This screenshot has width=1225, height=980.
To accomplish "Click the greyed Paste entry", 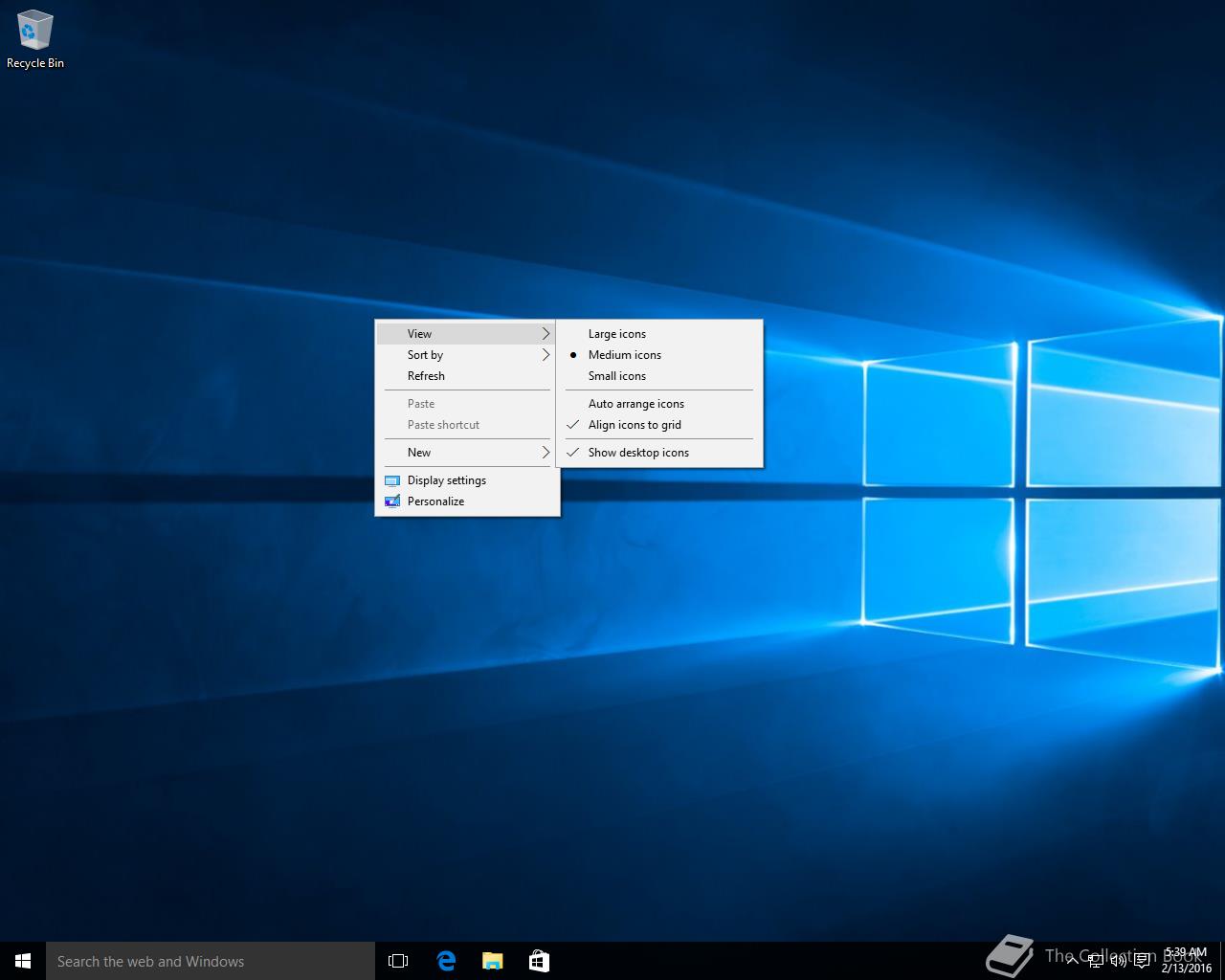I will click(x=467, y=404).
